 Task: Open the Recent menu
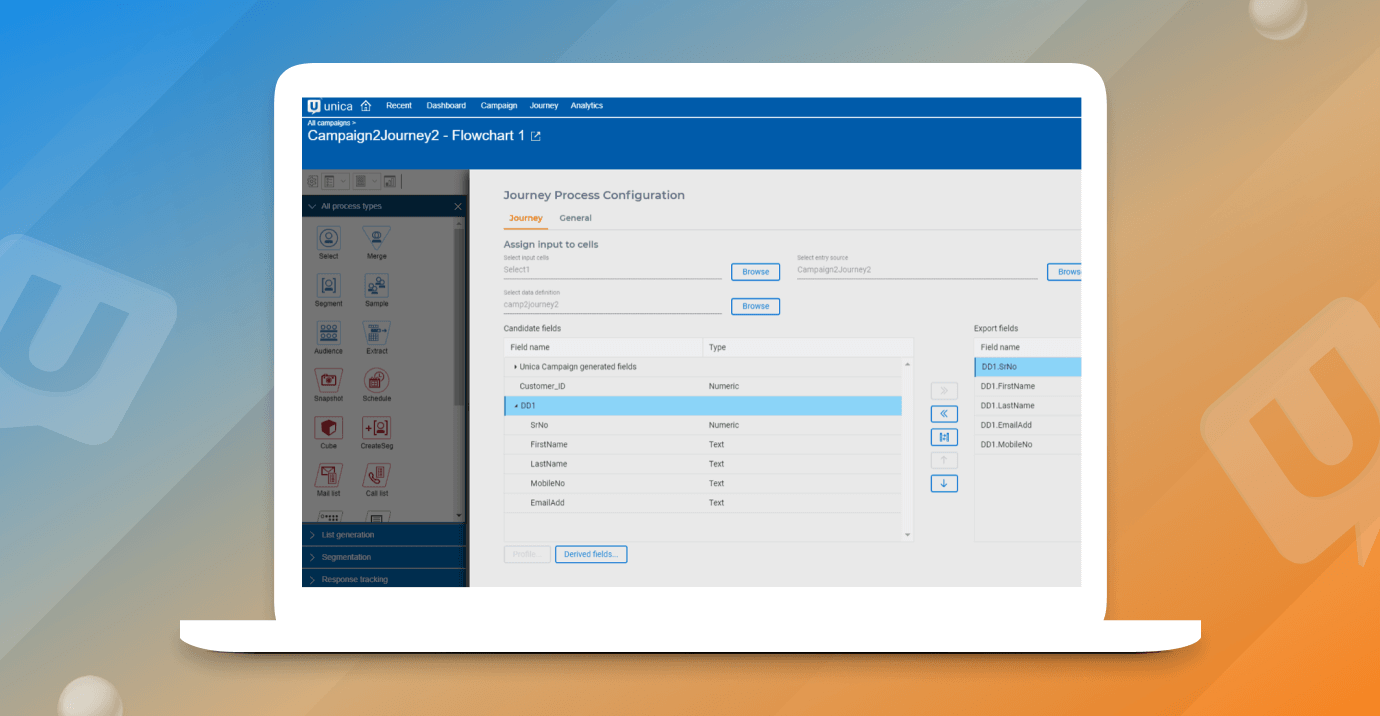point(399,106)
